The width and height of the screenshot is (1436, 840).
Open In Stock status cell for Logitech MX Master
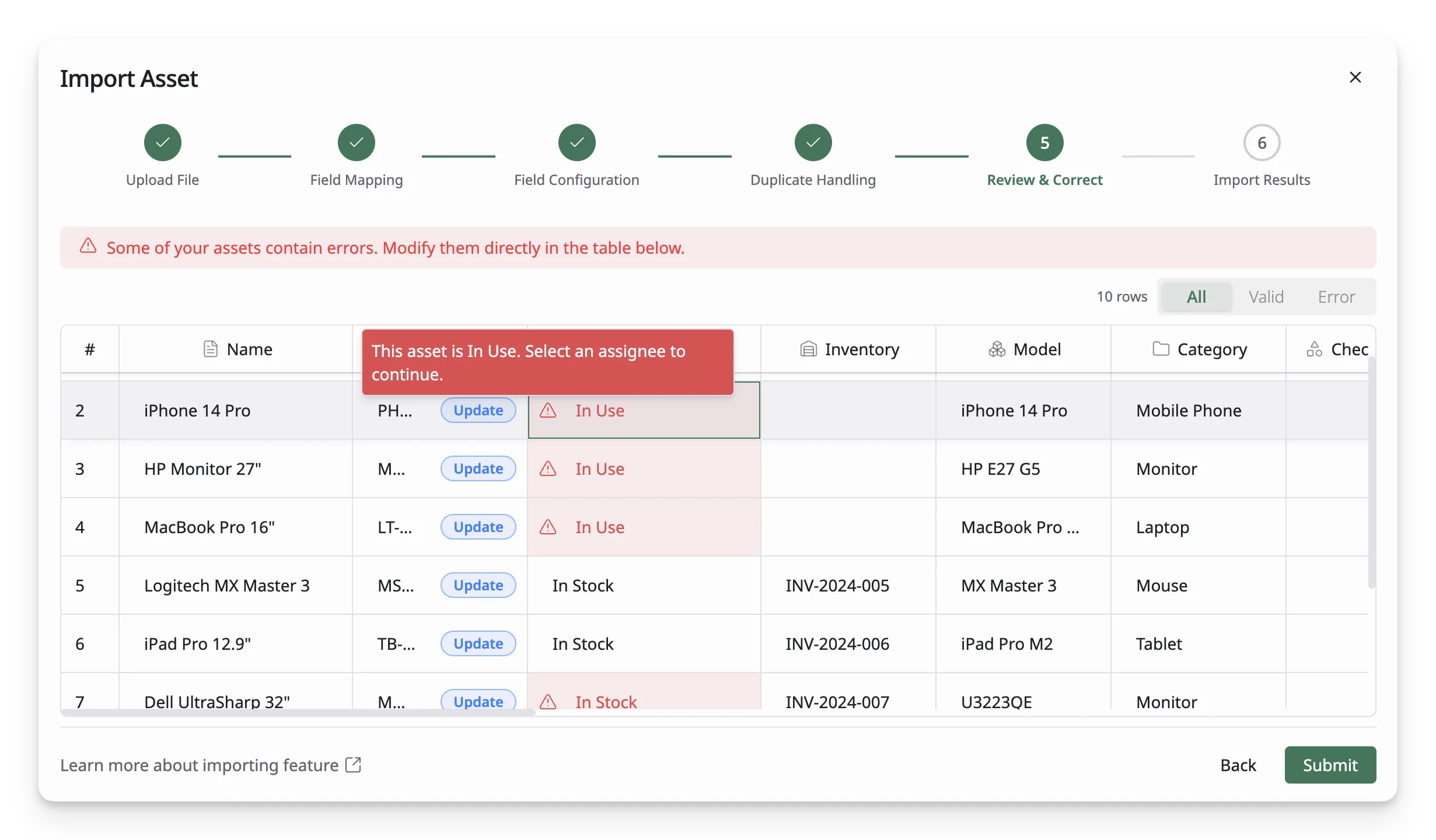point(644,585)
